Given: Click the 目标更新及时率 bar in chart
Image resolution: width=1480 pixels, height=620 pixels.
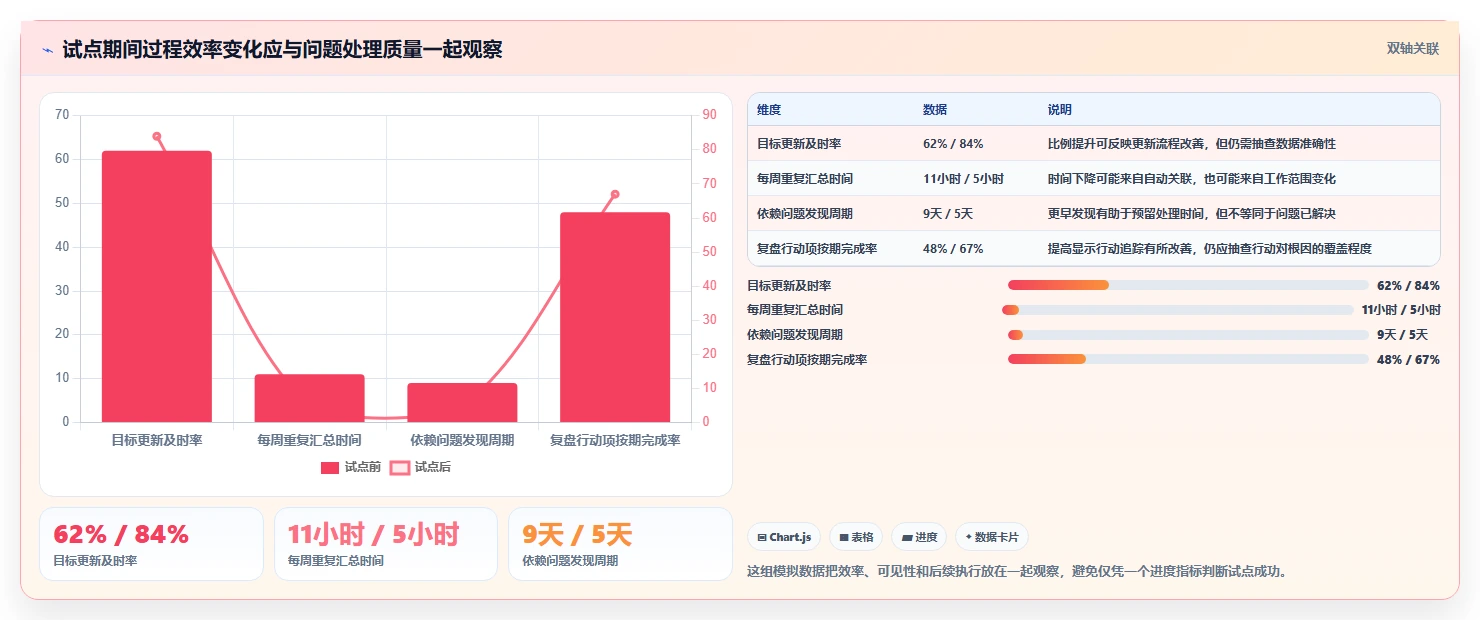Looking at the screenshot, I should (157, 286).
